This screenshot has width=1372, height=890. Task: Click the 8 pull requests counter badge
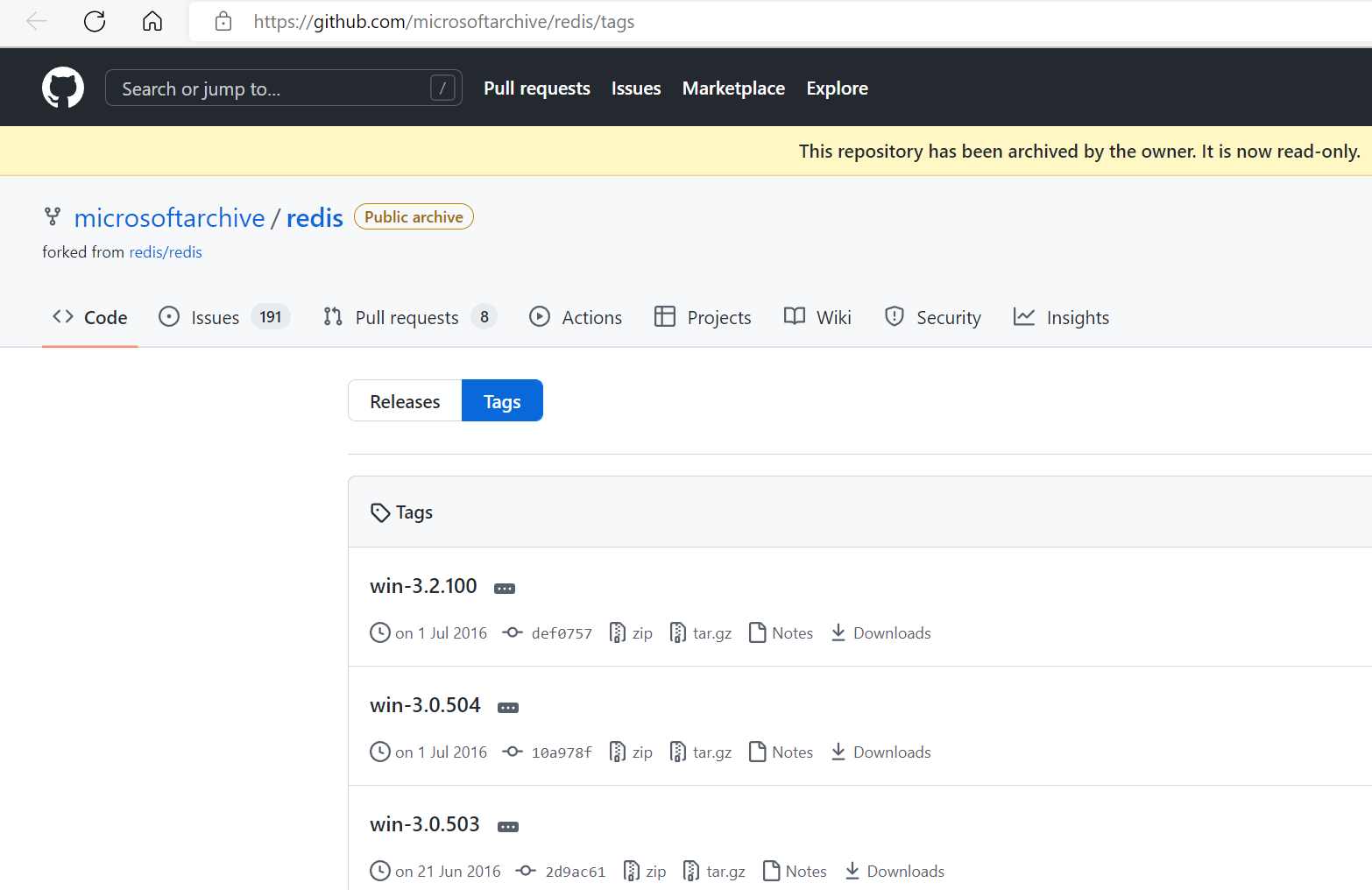click(x=484, y=317)
